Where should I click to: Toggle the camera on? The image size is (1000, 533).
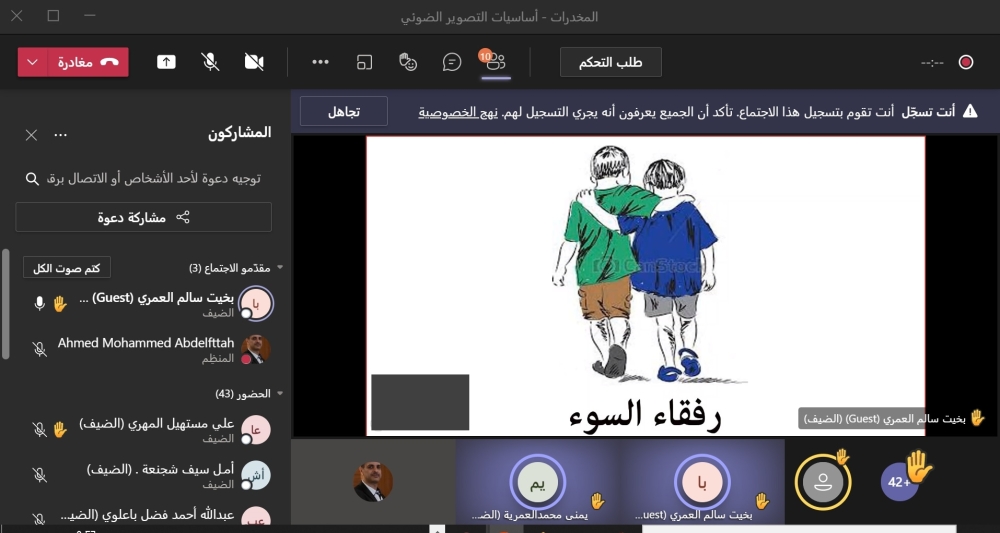[254, 62]
